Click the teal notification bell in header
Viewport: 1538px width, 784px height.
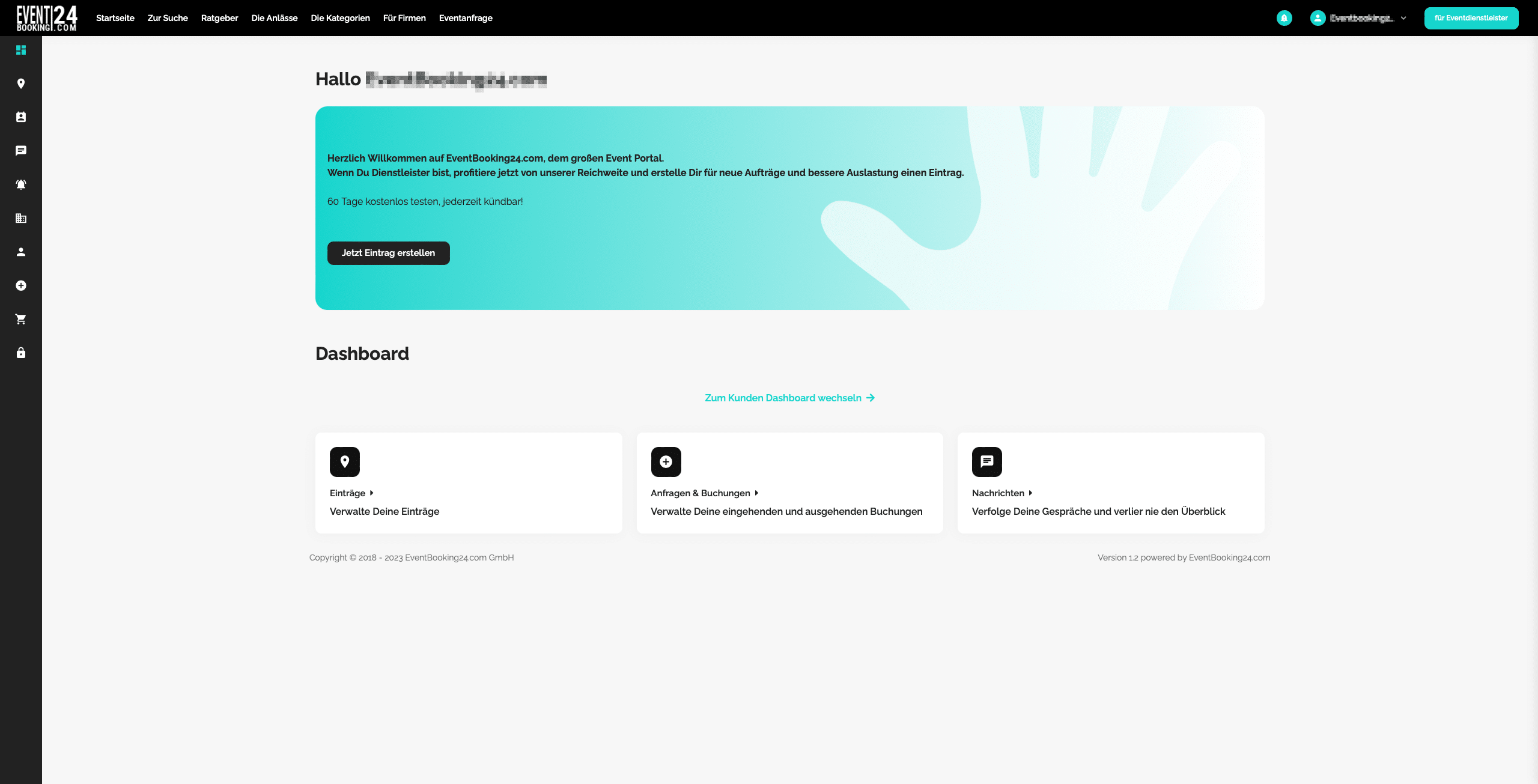click(x=1284, y=18)
